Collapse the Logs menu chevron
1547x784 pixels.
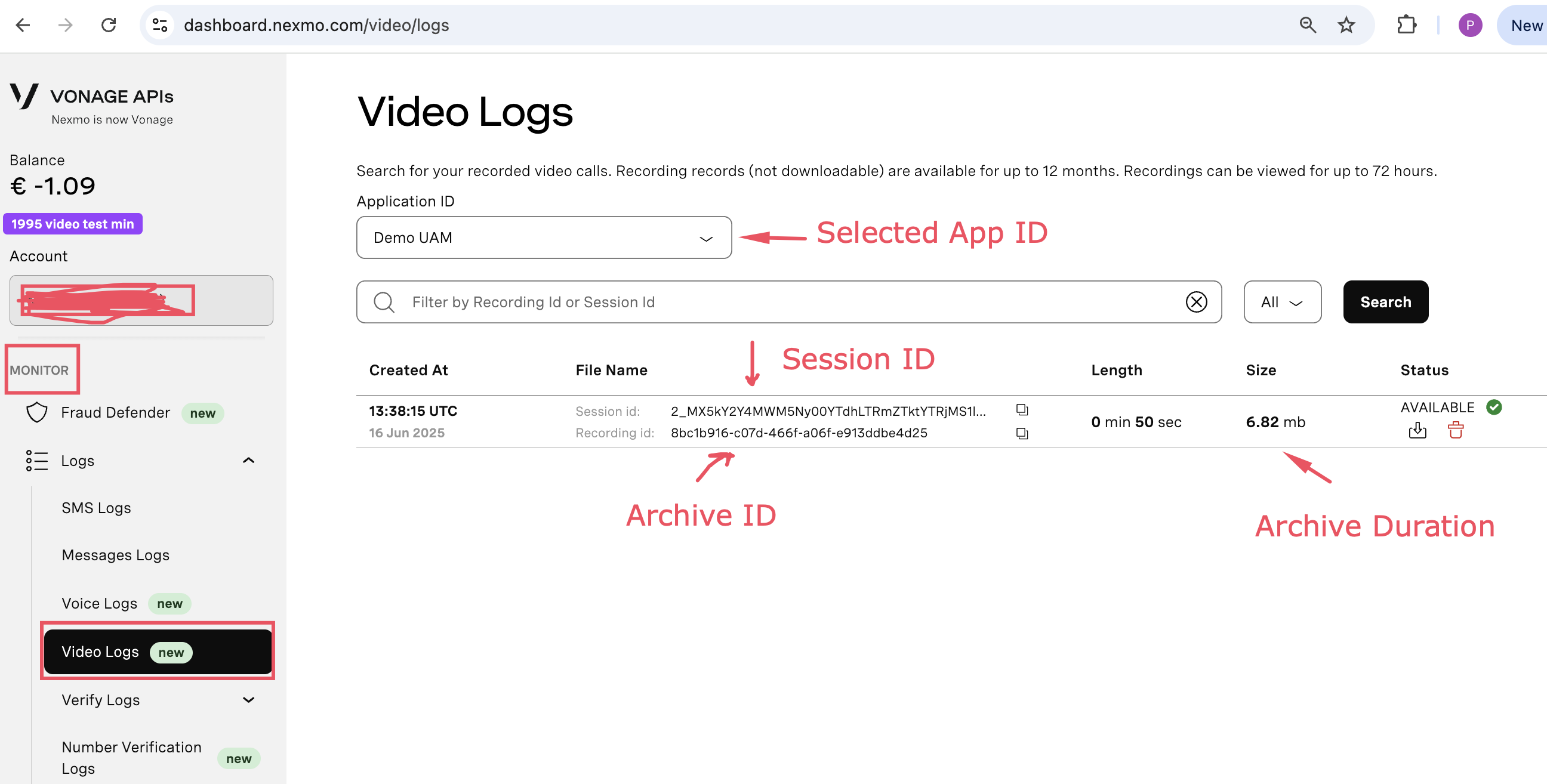tap(248, 461)
